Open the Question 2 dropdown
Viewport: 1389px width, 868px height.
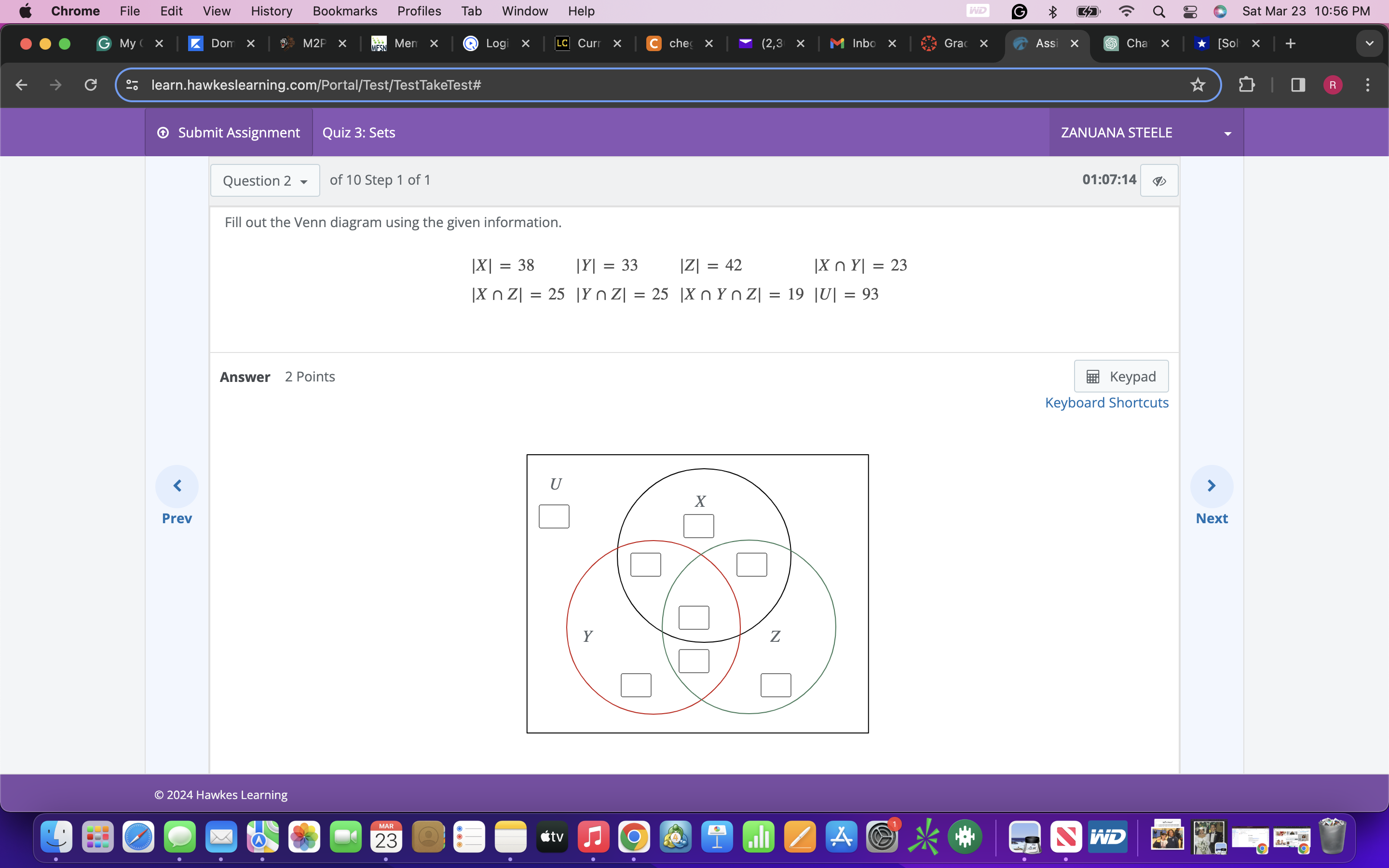point(265,180)
